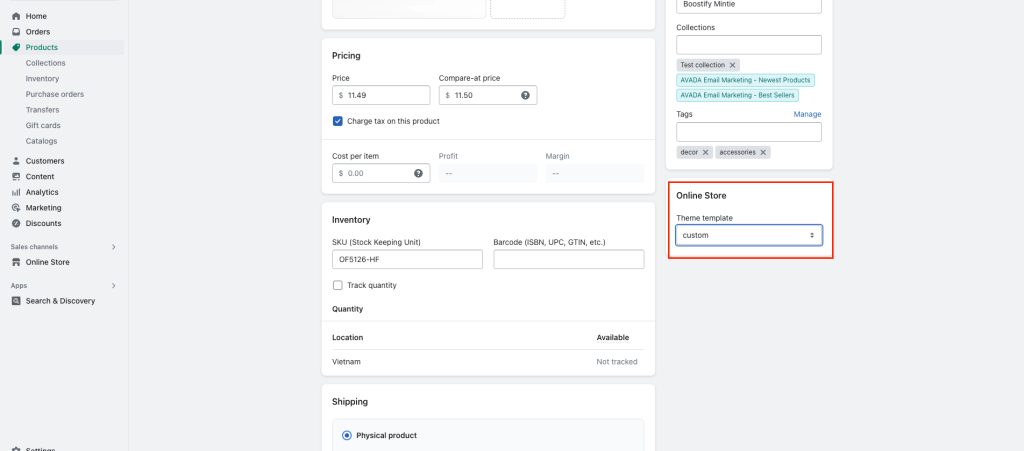Open Gift cards submenu item

coord(43,126)
